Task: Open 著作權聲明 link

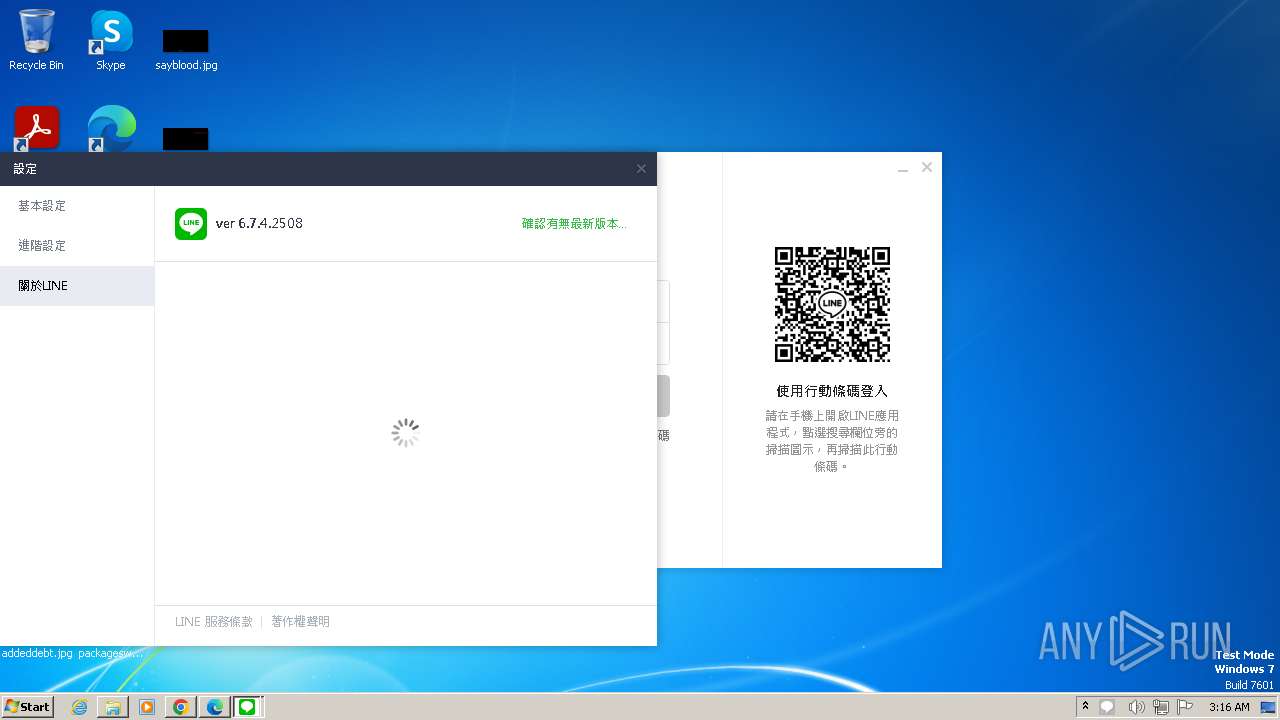Action: click(x=300, y=622)
